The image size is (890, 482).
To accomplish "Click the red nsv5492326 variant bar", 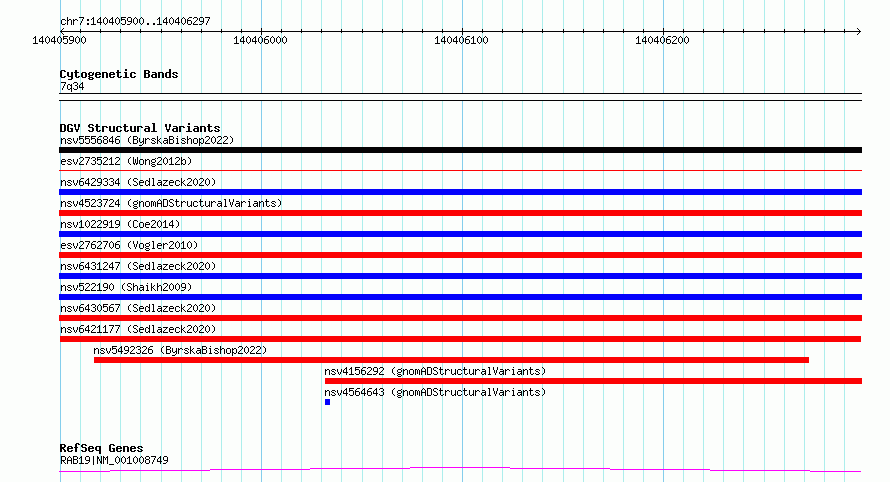I will click(x=451, y=360).
